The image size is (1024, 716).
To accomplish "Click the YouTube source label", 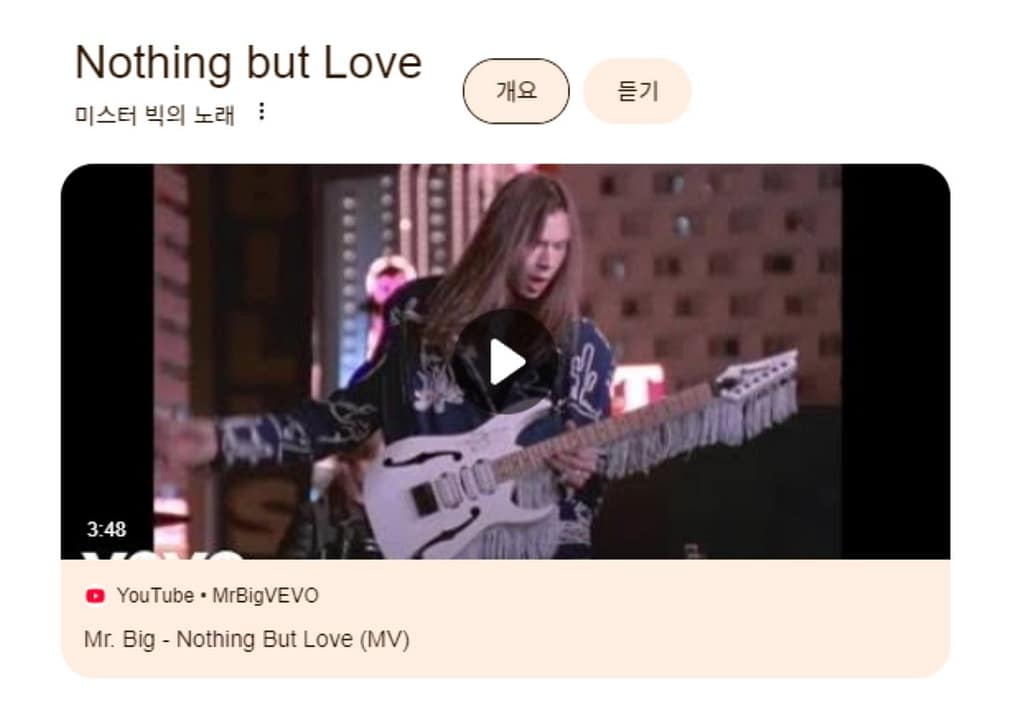I will pyautogui.click(x=155, y=596).
